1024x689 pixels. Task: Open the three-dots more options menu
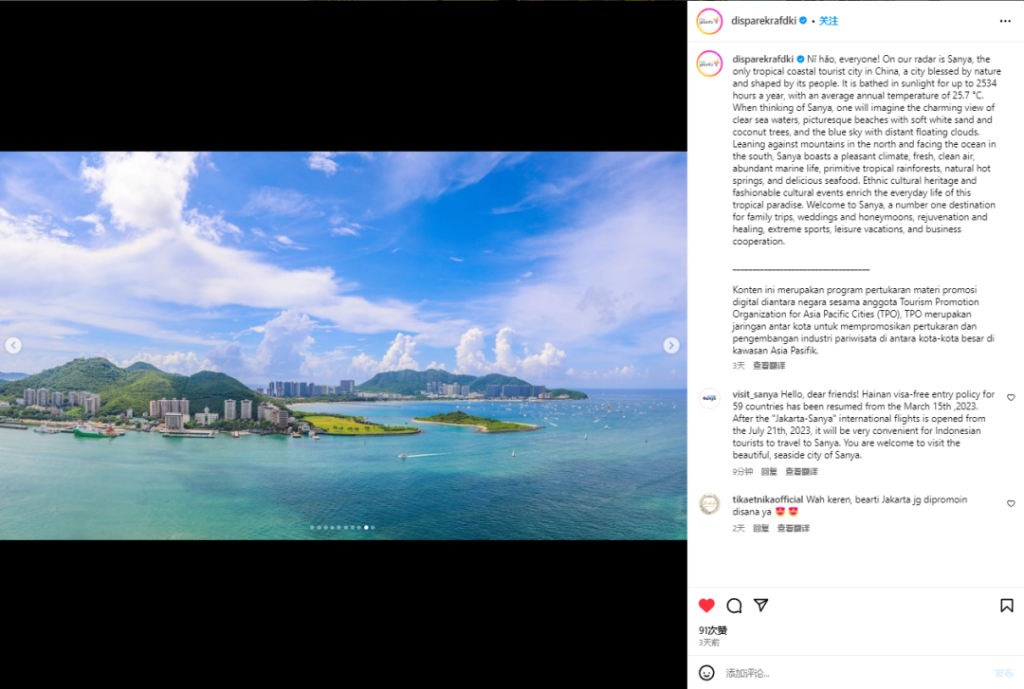click(x=1005, y=21)
